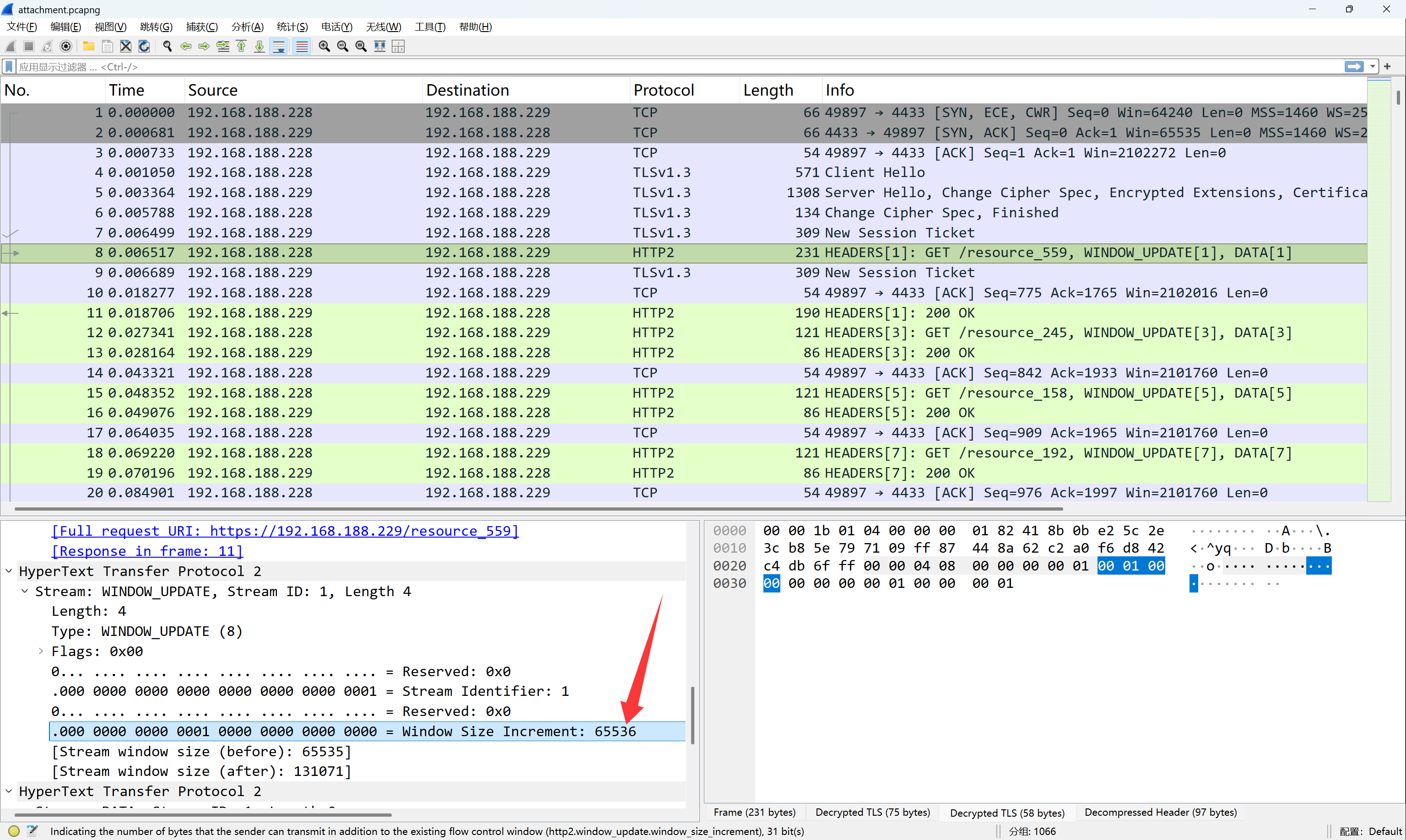Click the display filter input field
The image size is (1406, 840).
[680, 67]
